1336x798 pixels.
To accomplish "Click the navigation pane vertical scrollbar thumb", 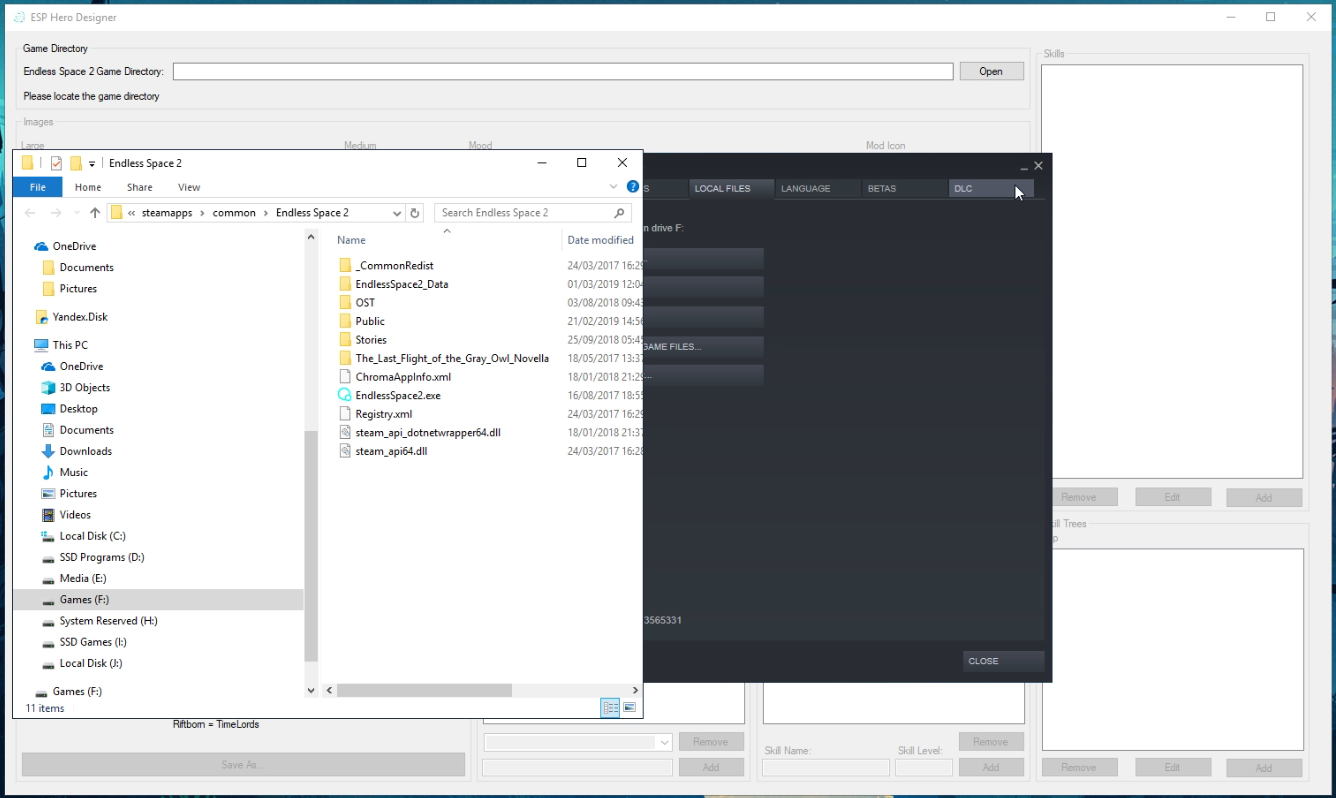I will coord(311,545).
